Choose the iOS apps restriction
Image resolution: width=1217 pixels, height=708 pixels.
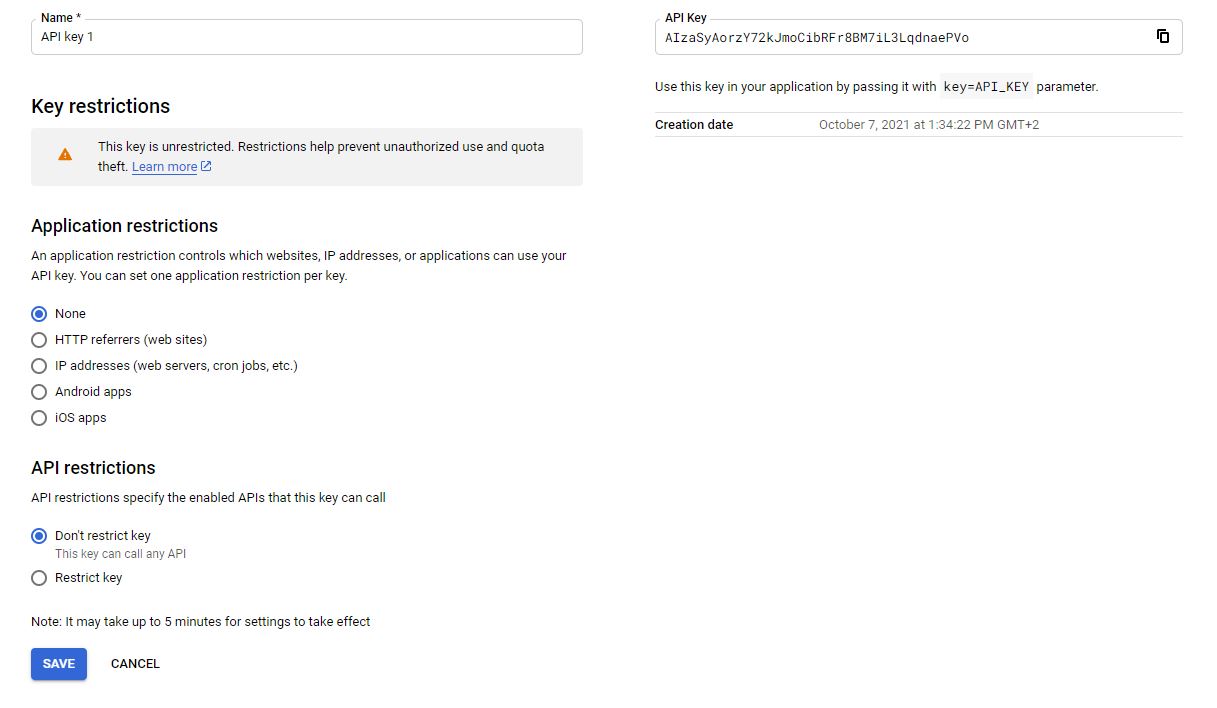[x=39, y=418]
